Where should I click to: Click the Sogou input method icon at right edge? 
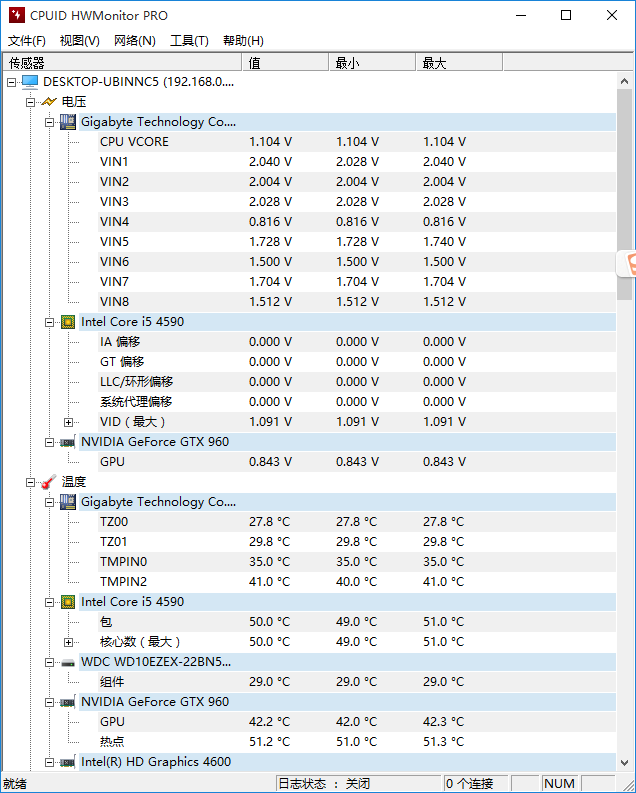pyautogui.click(x=628, y=263)
